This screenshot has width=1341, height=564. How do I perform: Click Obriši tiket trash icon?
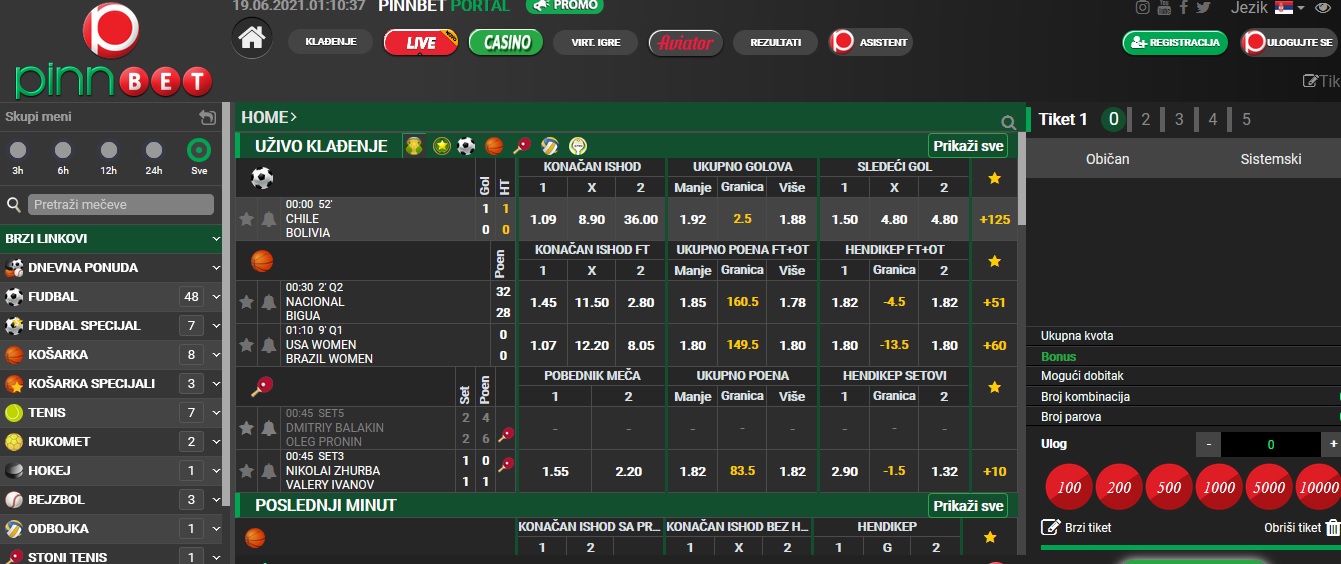tap(1332, 527)
